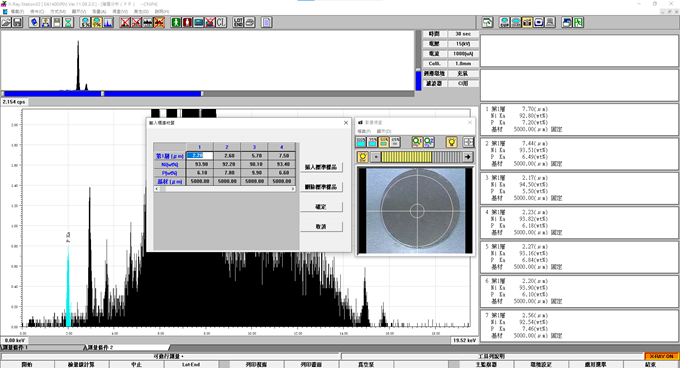
Task: Select the 2.60 thickness cell in column 2
Action: [227, 156]
